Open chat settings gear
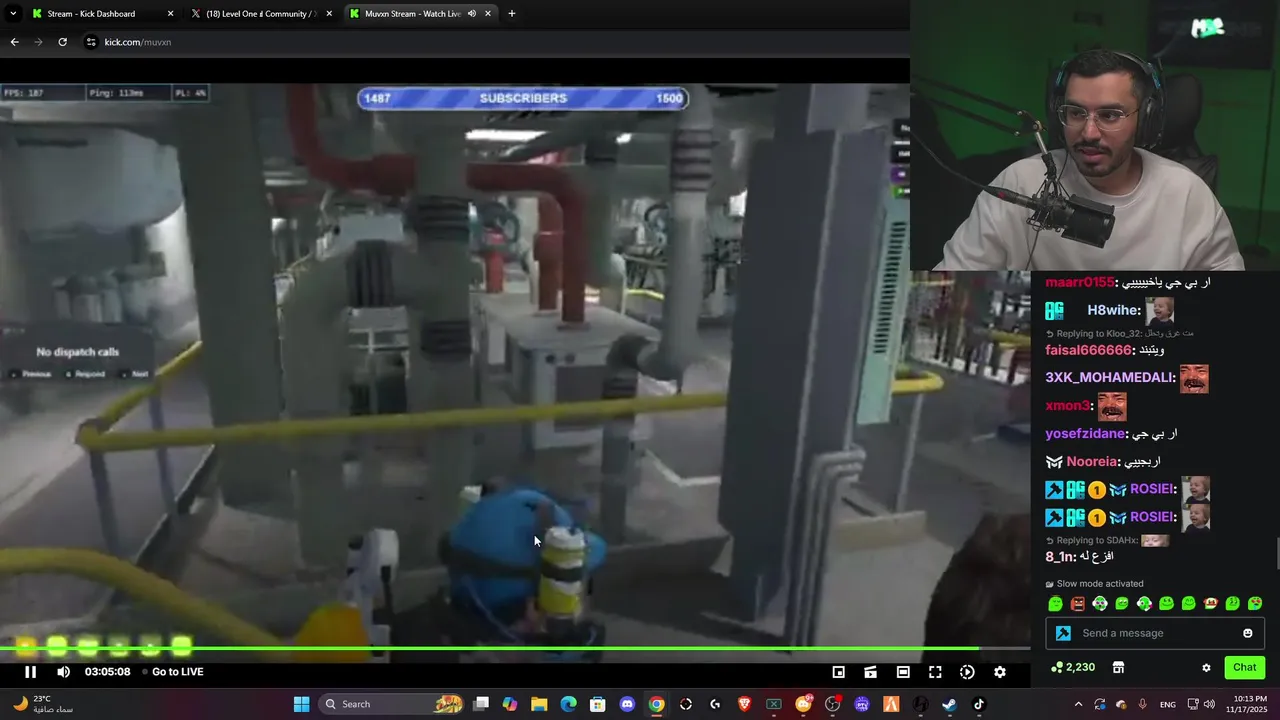 pos(1206,668)
